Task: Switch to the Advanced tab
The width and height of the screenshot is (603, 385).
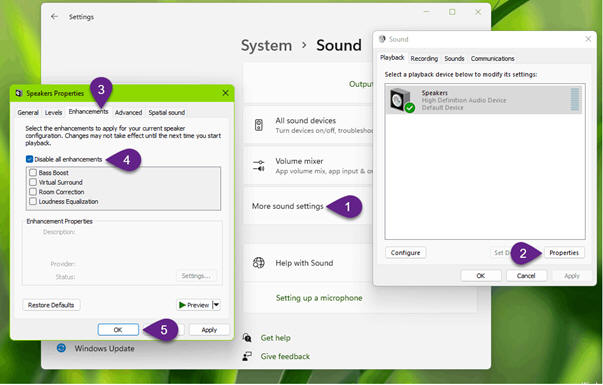Action: (128, 112)
